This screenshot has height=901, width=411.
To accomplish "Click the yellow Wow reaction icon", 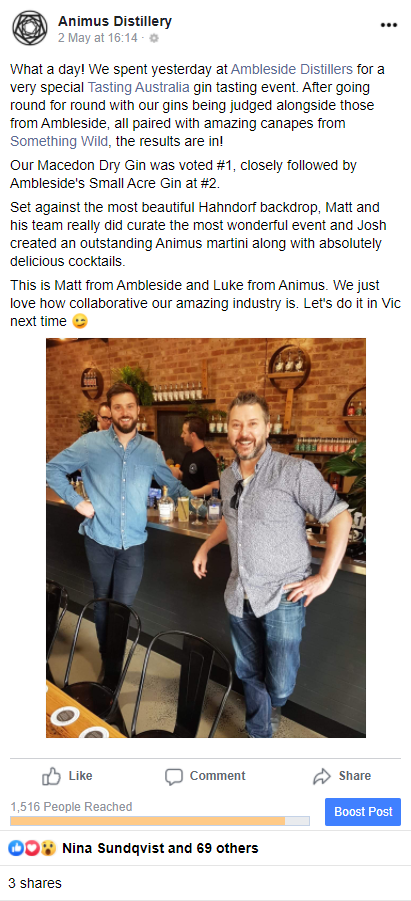I will pos(48,848).
